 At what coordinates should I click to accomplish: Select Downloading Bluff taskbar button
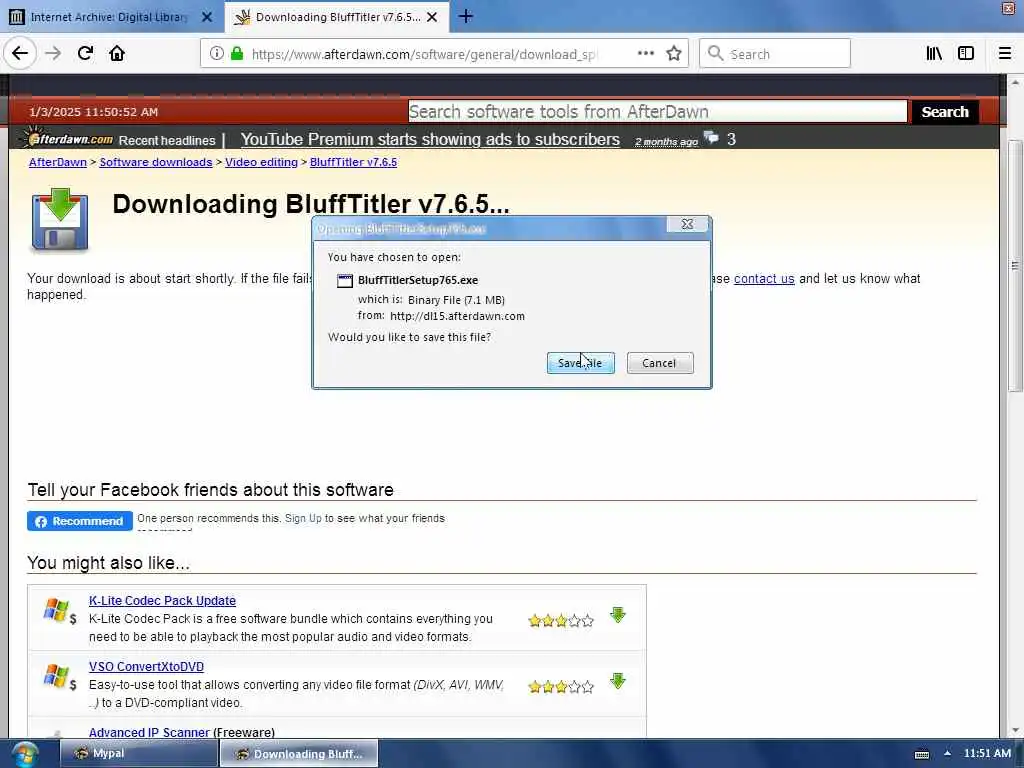[299, 754]
